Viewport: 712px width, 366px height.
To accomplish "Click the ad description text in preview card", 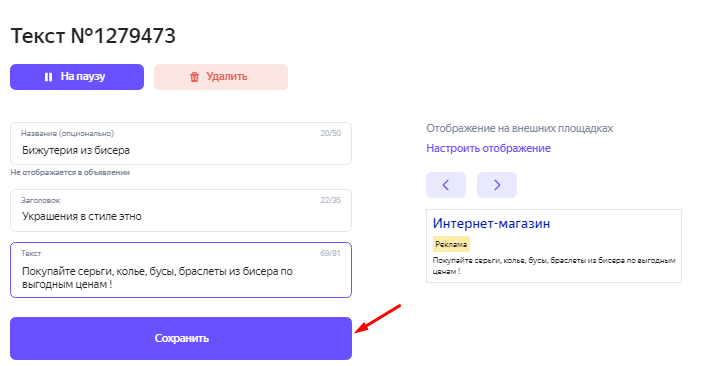I will coord(554,266).
